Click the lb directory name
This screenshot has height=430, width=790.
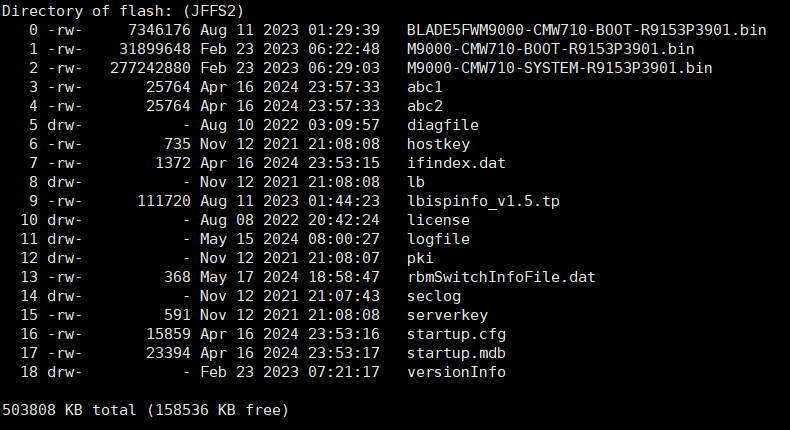(x=416, y=182)
